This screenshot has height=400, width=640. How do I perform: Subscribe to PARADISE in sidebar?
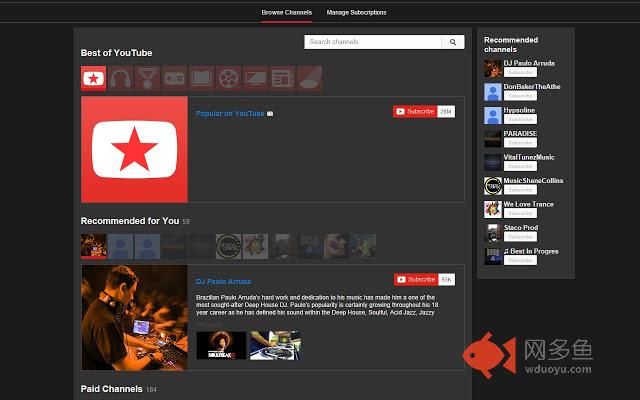520,143
